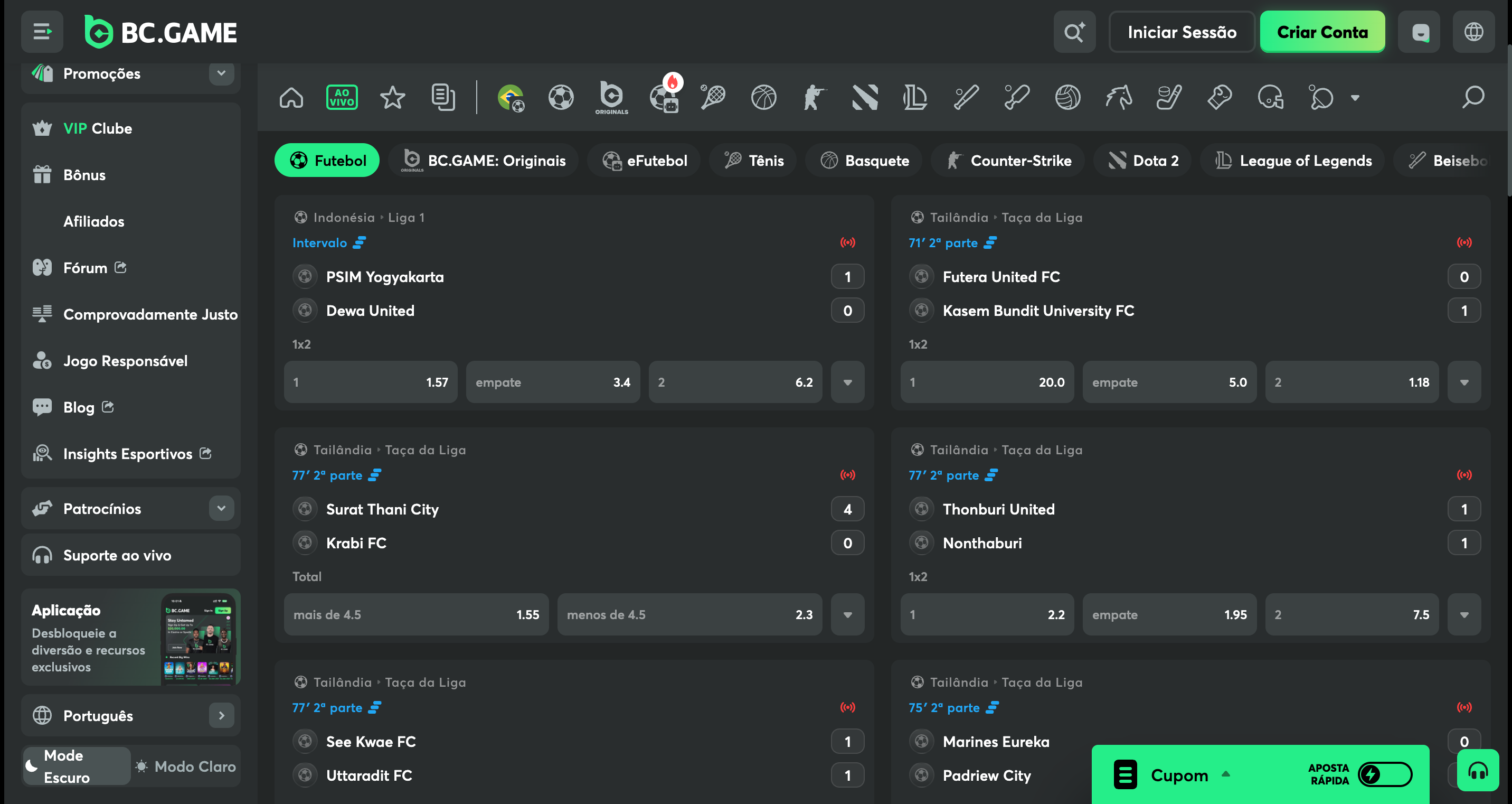The height and width of the screenshot is (804, 1512).
Task: Open the bet history document icon
Action: [443, 98]
